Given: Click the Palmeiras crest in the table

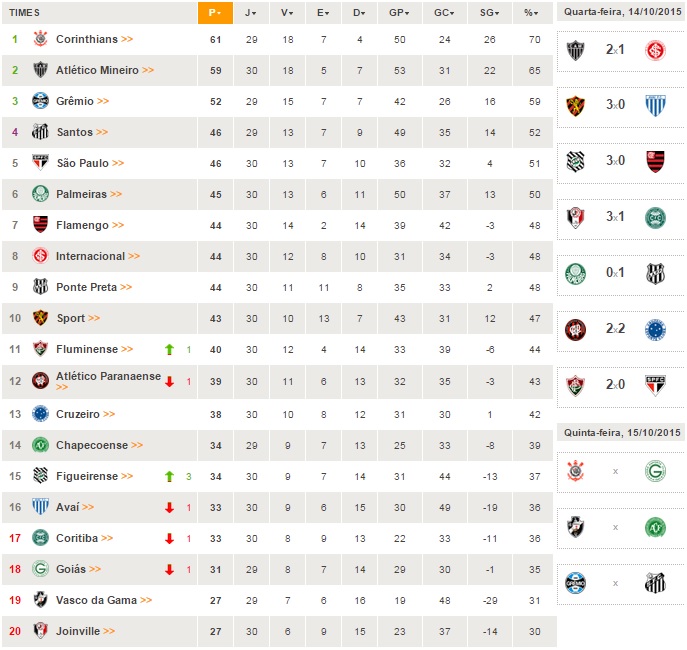Looking at the screenshot, I should point(41,194).
